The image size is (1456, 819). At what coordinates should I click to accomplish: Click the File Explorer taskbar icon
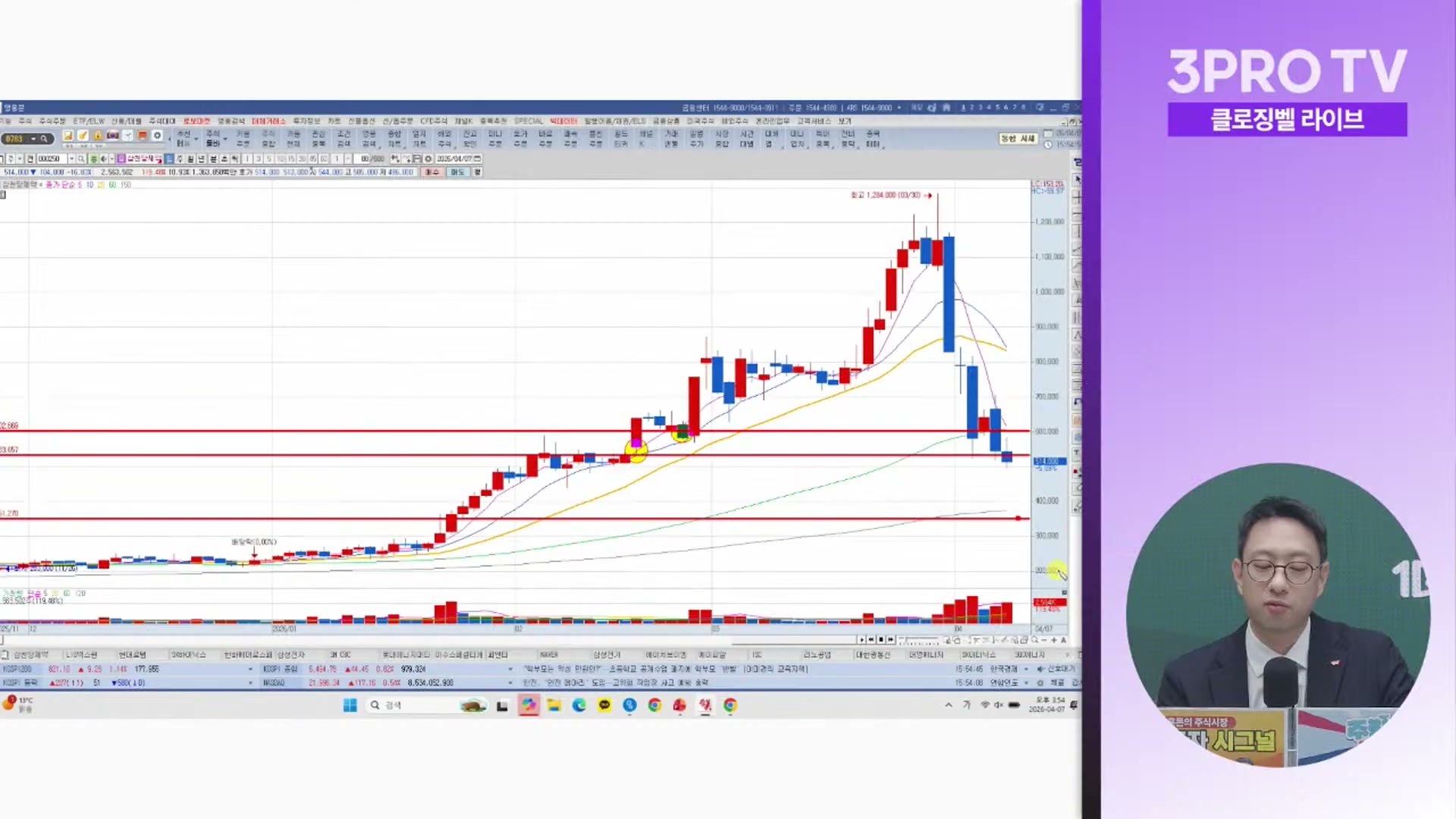click(x=554, y=705)
